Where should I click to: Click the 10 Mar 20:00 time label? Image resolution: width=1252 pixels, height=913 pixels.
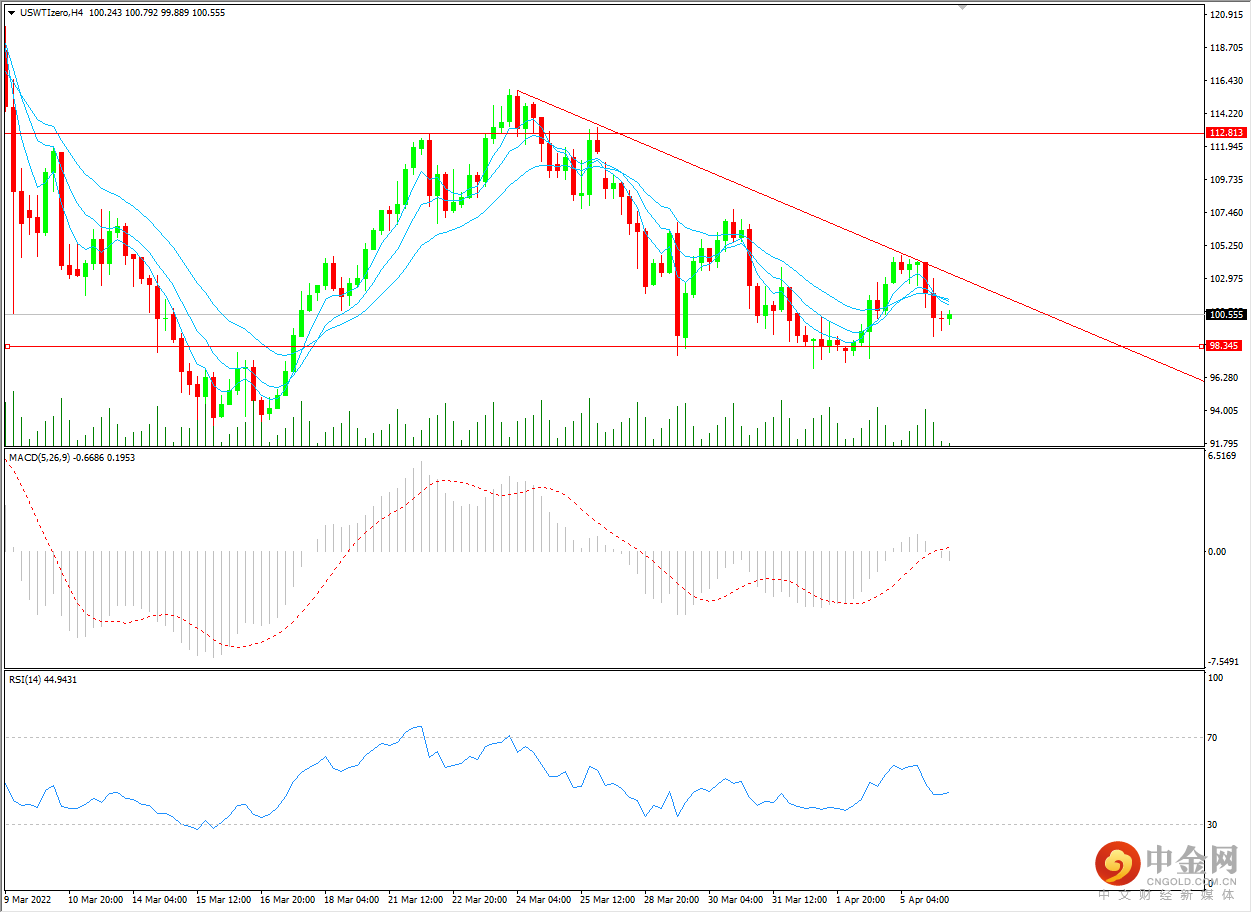(97, 900)
